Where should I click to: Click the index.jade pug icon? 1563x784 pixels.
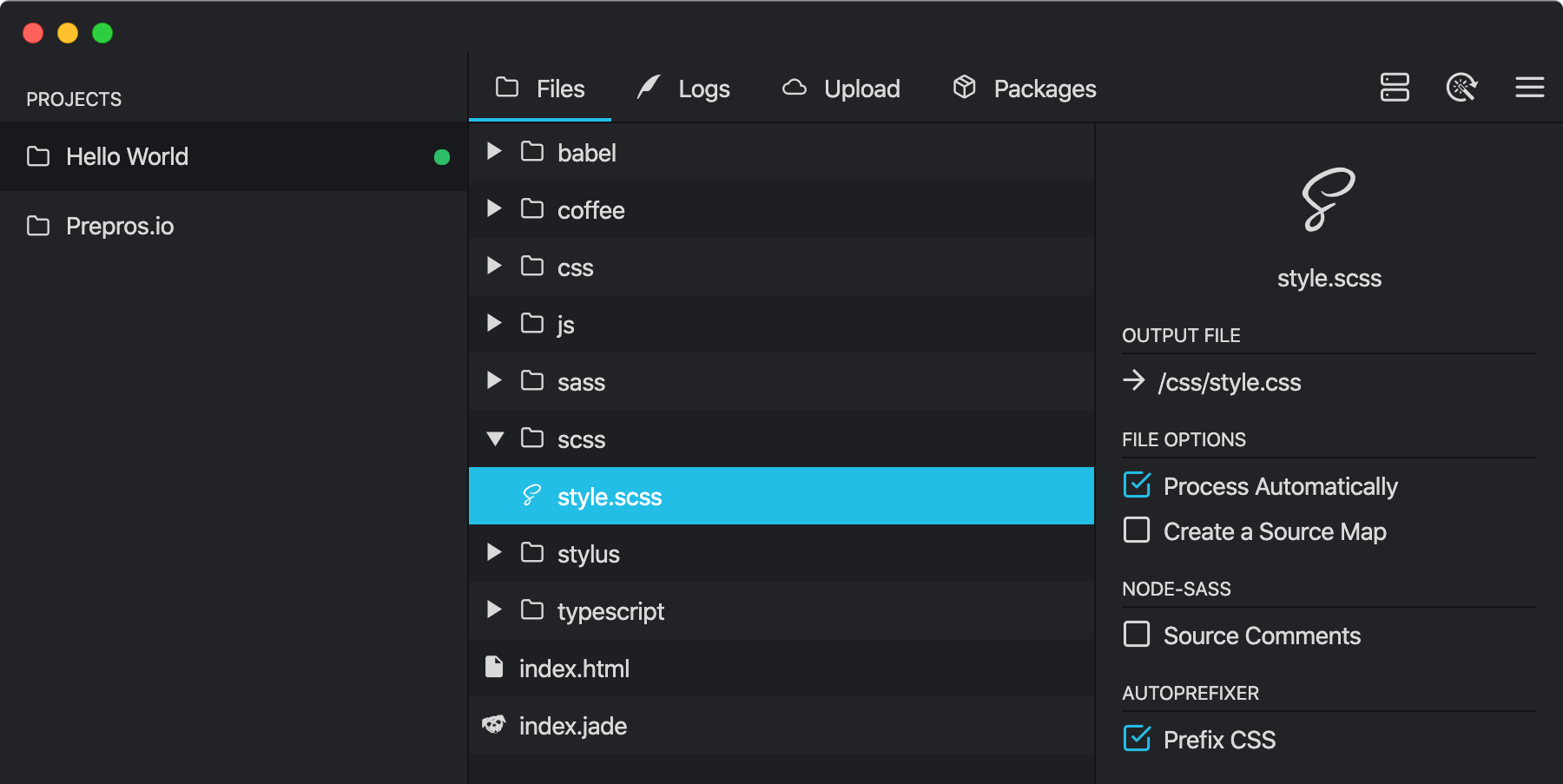pos(494,725)
